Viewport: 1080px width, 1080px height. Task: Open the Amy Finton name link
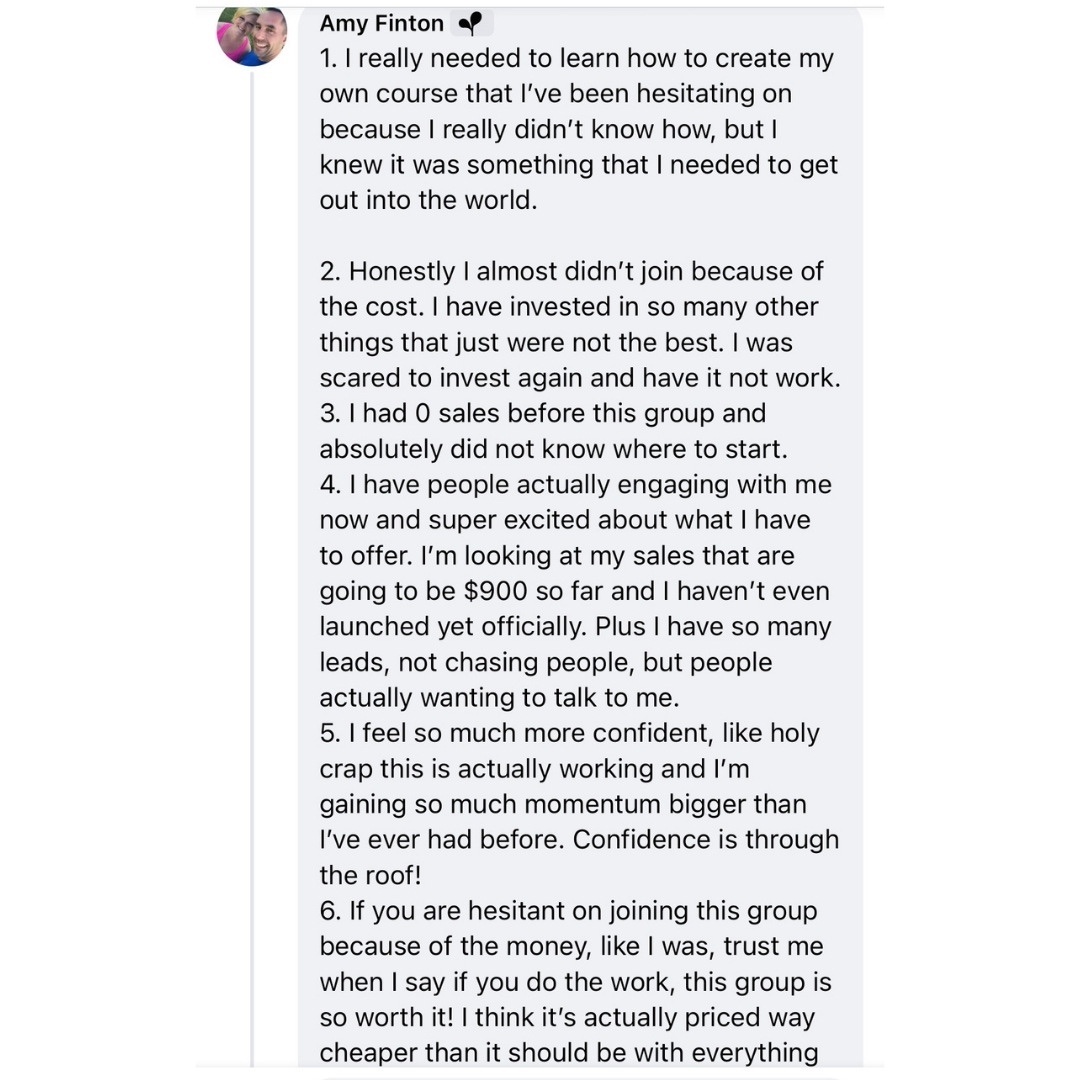[381, 23]
